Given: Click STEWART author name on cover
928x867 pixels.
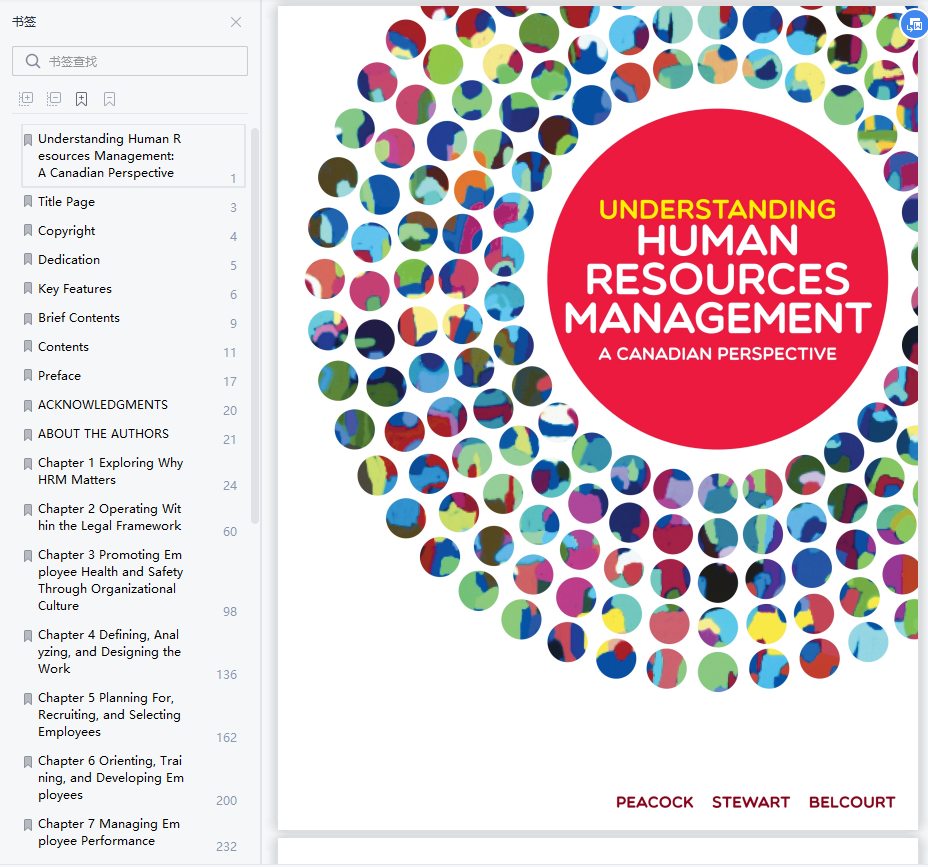Looking at the screenshot, I should tap(751, 802).
